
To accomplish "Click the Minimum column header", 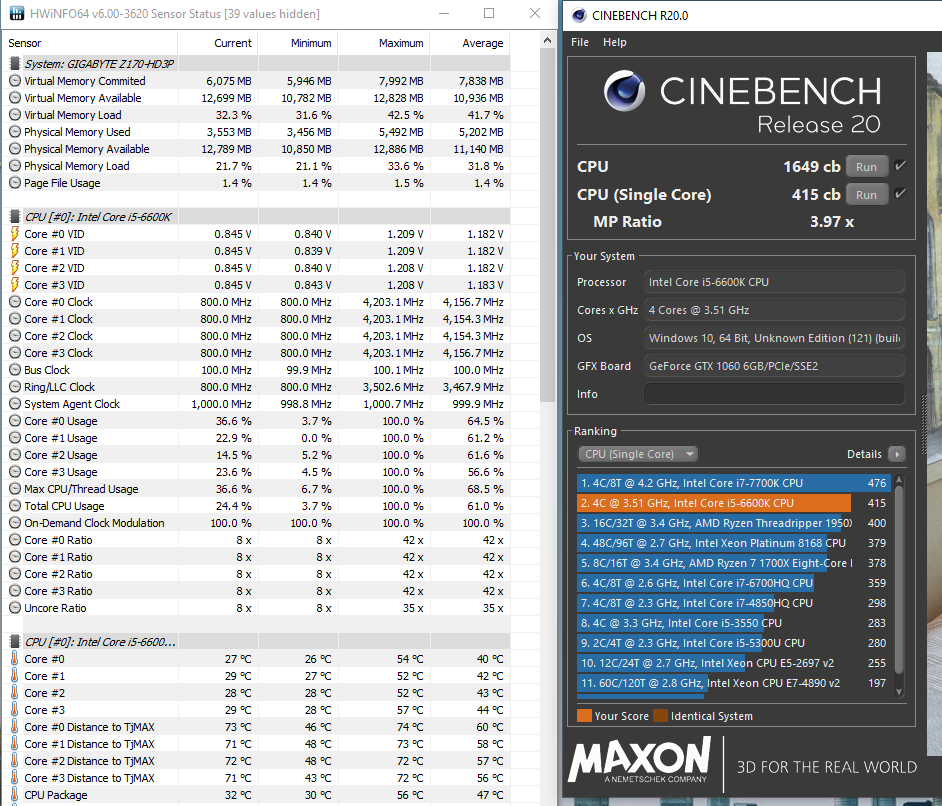I will coord(298,43).
